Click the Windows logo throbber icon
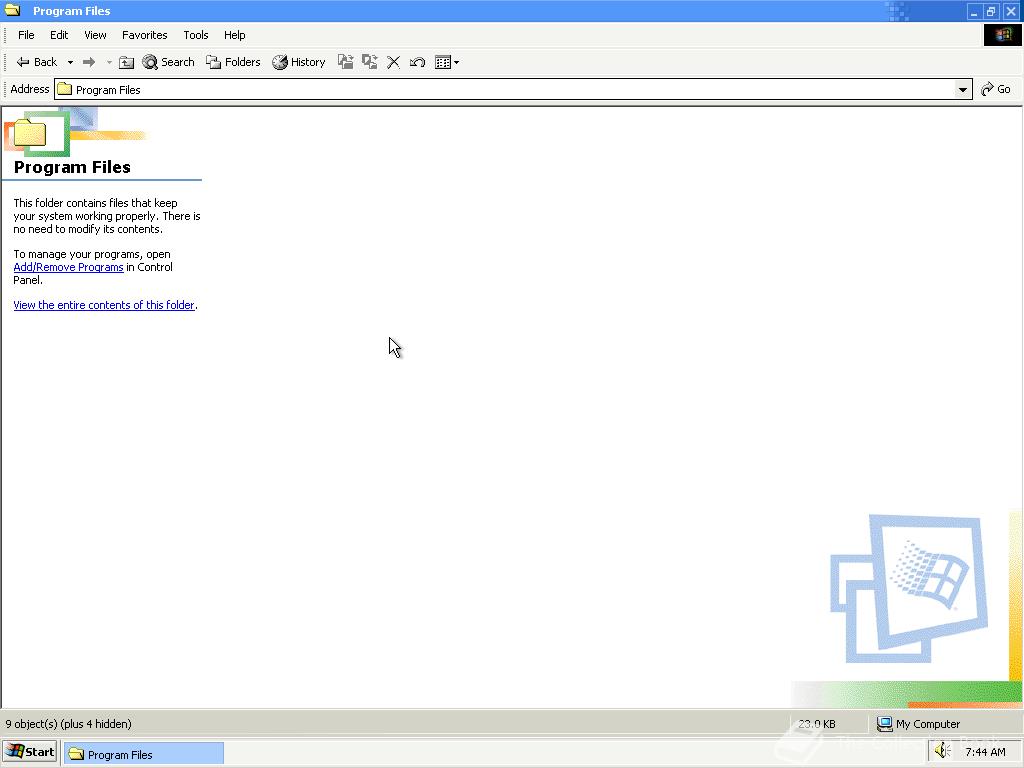 pyautogui.click(x=1002, y=35)
